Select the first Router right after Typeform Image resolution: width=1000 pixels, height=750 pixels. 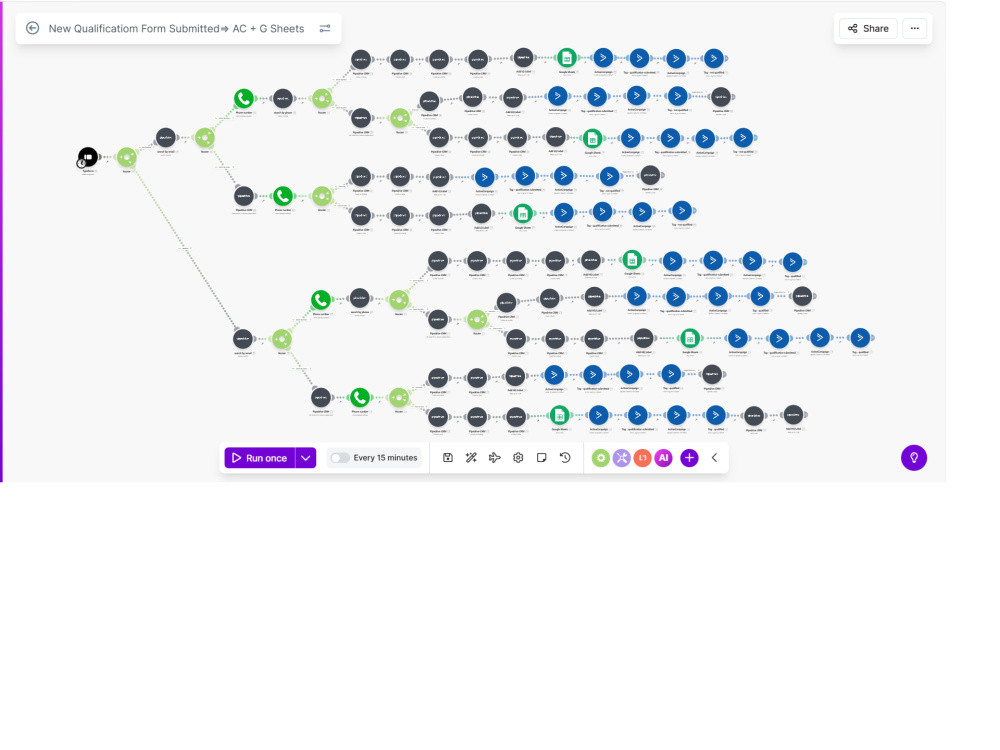pos(127,157)
